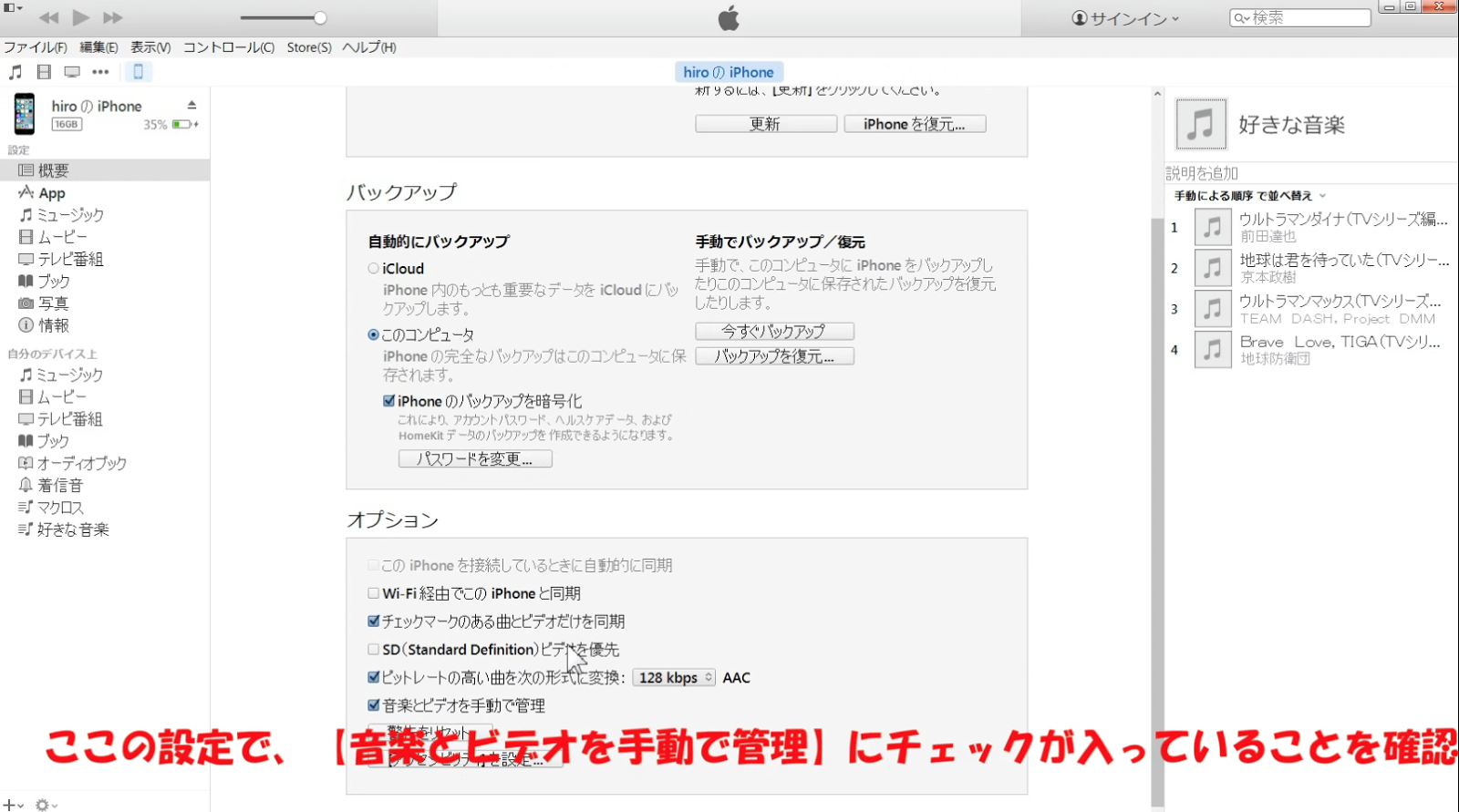
Task: Select the iPhone device icon in toolbar
Action: pyautogui.click(x=139, y=72)
